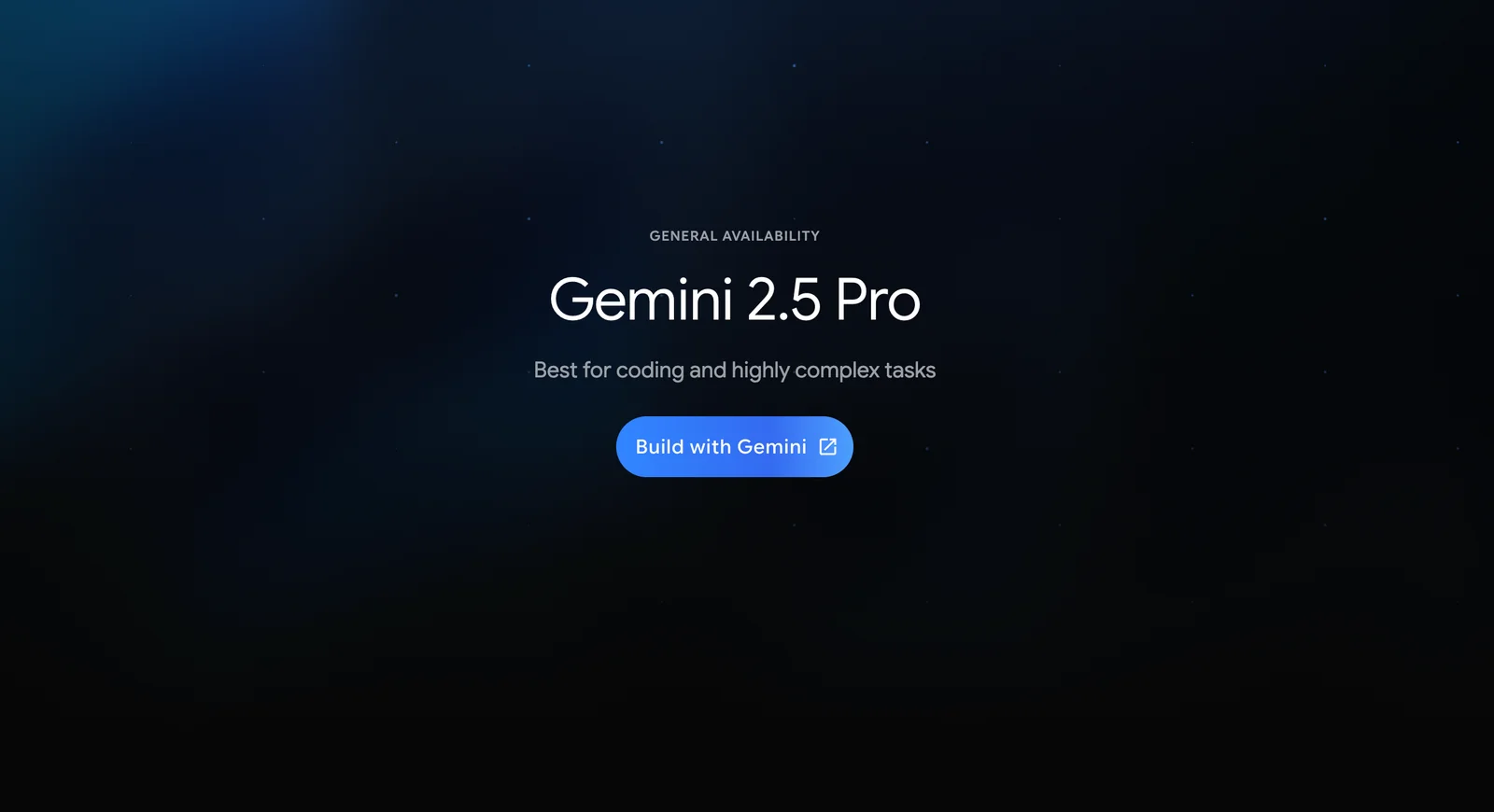Click the 'Best for coding' subtitle text
The image size is (1494, 812).
coord(734,371)
